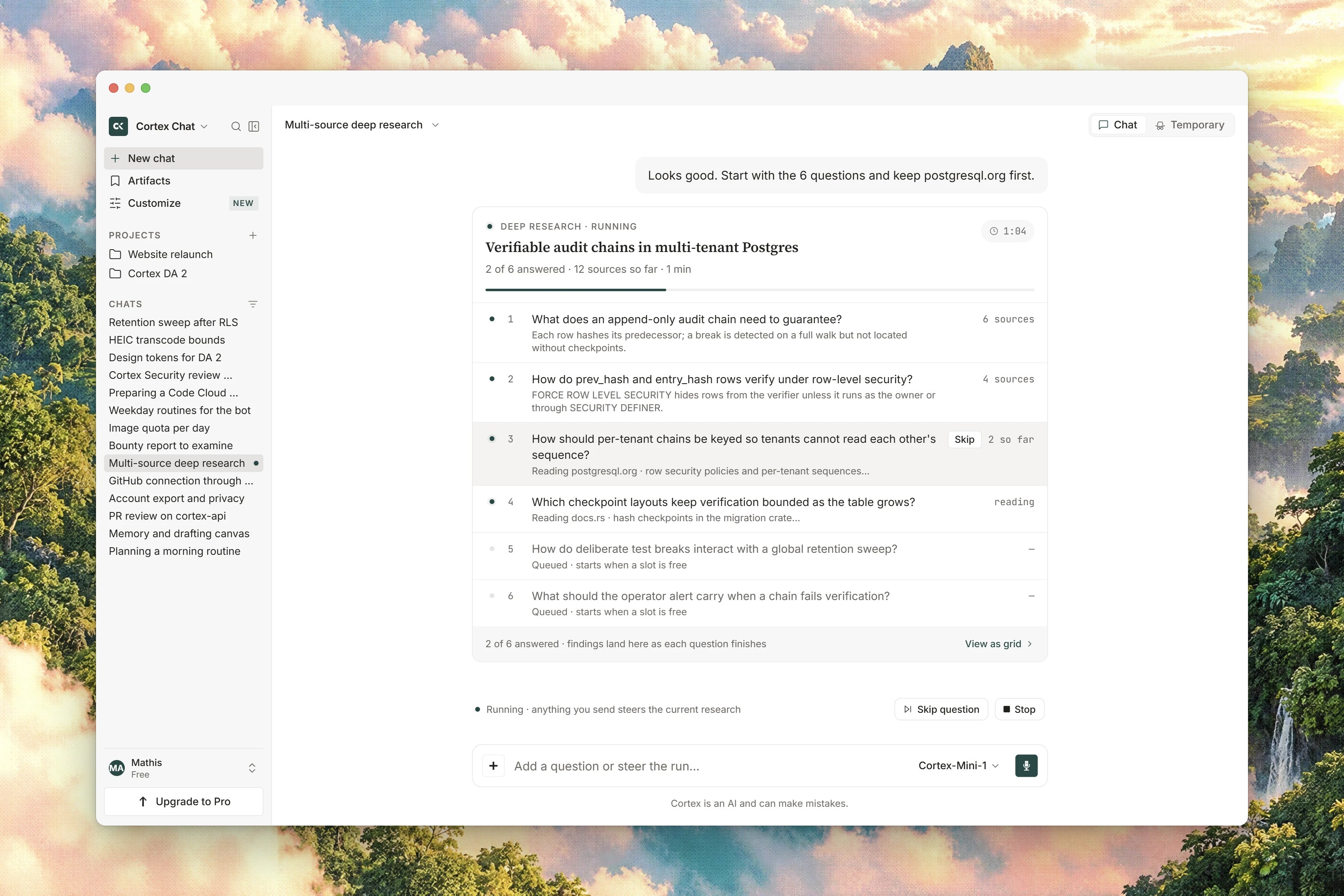Stop the running research
The height and width of the screenshot is (896, 1344).
tap(1020, 709)
